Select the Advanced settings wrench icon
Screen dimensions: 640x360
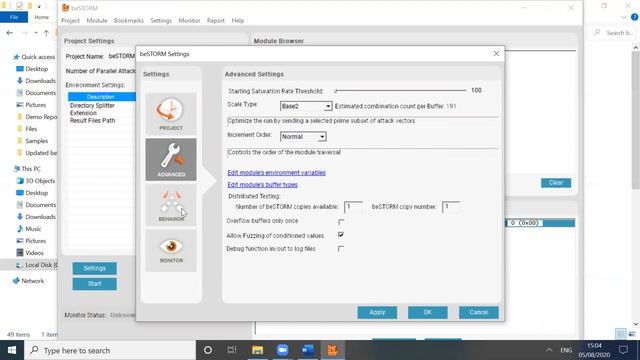click(x=171, y=159)
